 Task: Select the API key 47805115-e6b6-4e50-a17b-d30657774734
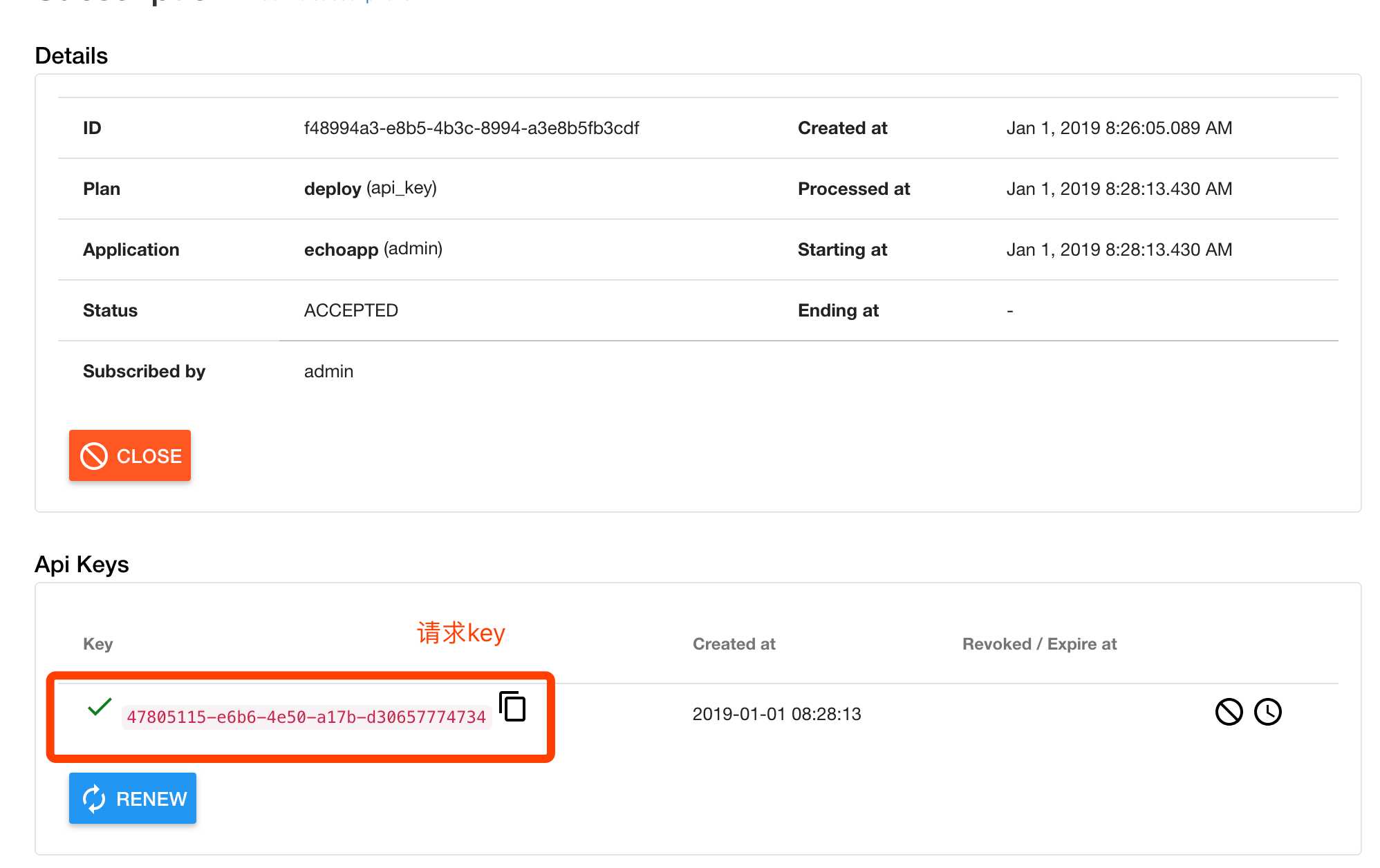(x=306, y=717)
